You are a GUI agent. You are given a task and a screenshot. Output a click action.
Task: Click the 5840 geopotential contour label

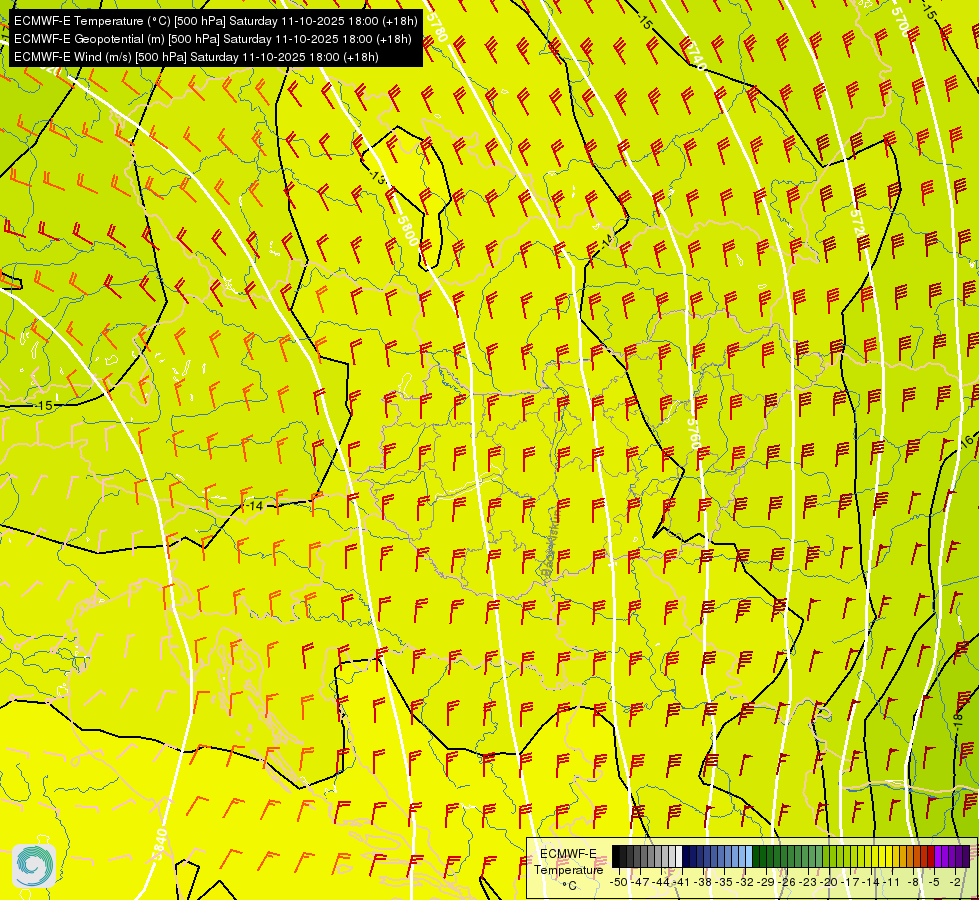[x=159, y=844]
